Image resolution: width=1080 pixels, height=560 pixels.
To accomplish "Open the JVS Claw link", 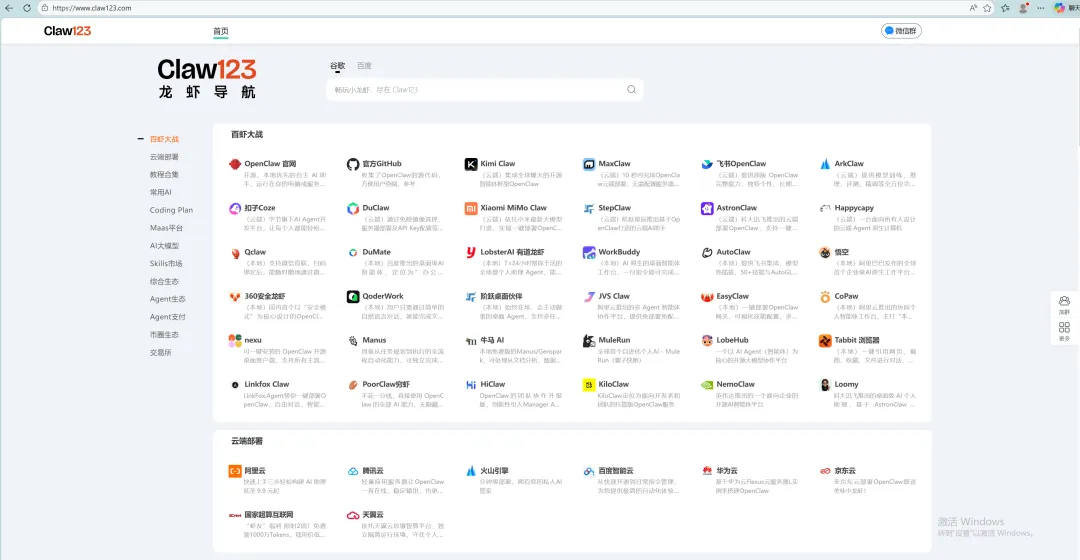I will click(614, 296).
